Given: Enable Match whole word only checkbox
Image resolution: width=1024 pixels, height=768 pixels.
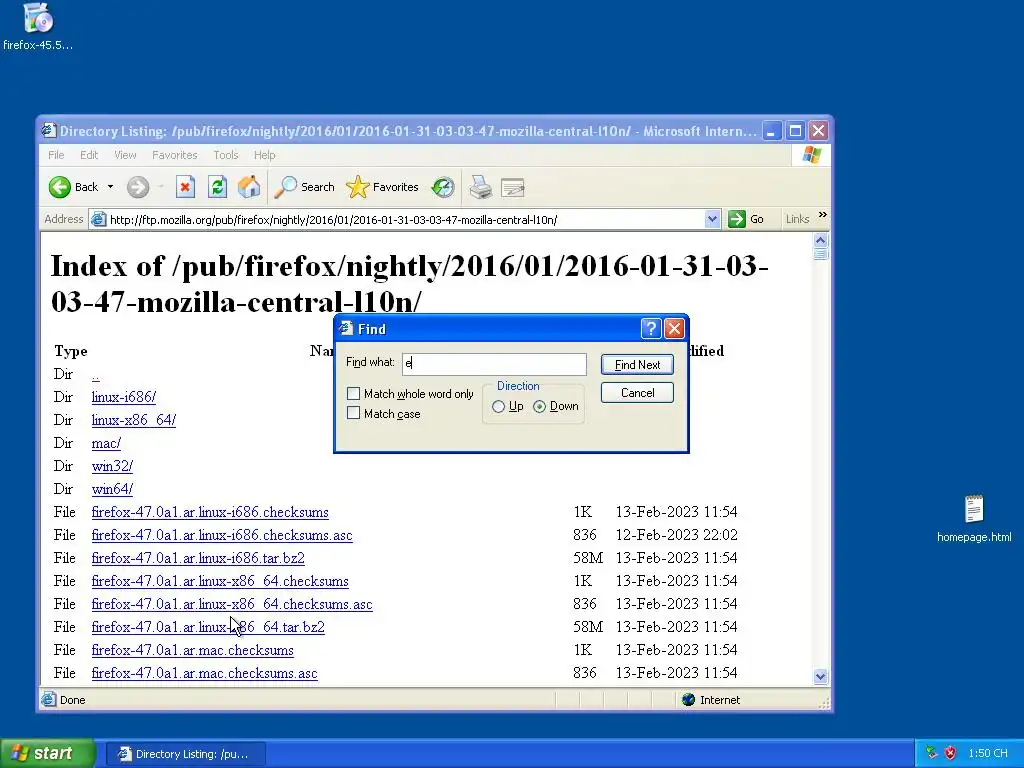Looking at the screenshot, I should click(x=353, y=394).
